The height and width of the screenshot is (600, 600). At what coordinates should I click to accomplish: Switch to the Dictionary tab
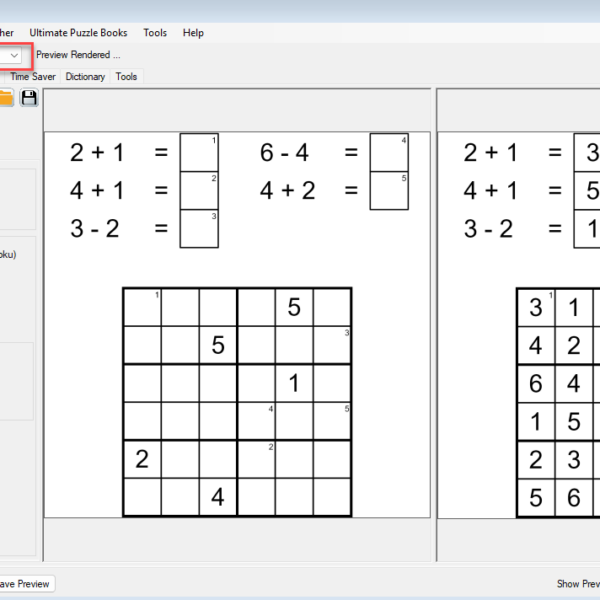(85, 77)
